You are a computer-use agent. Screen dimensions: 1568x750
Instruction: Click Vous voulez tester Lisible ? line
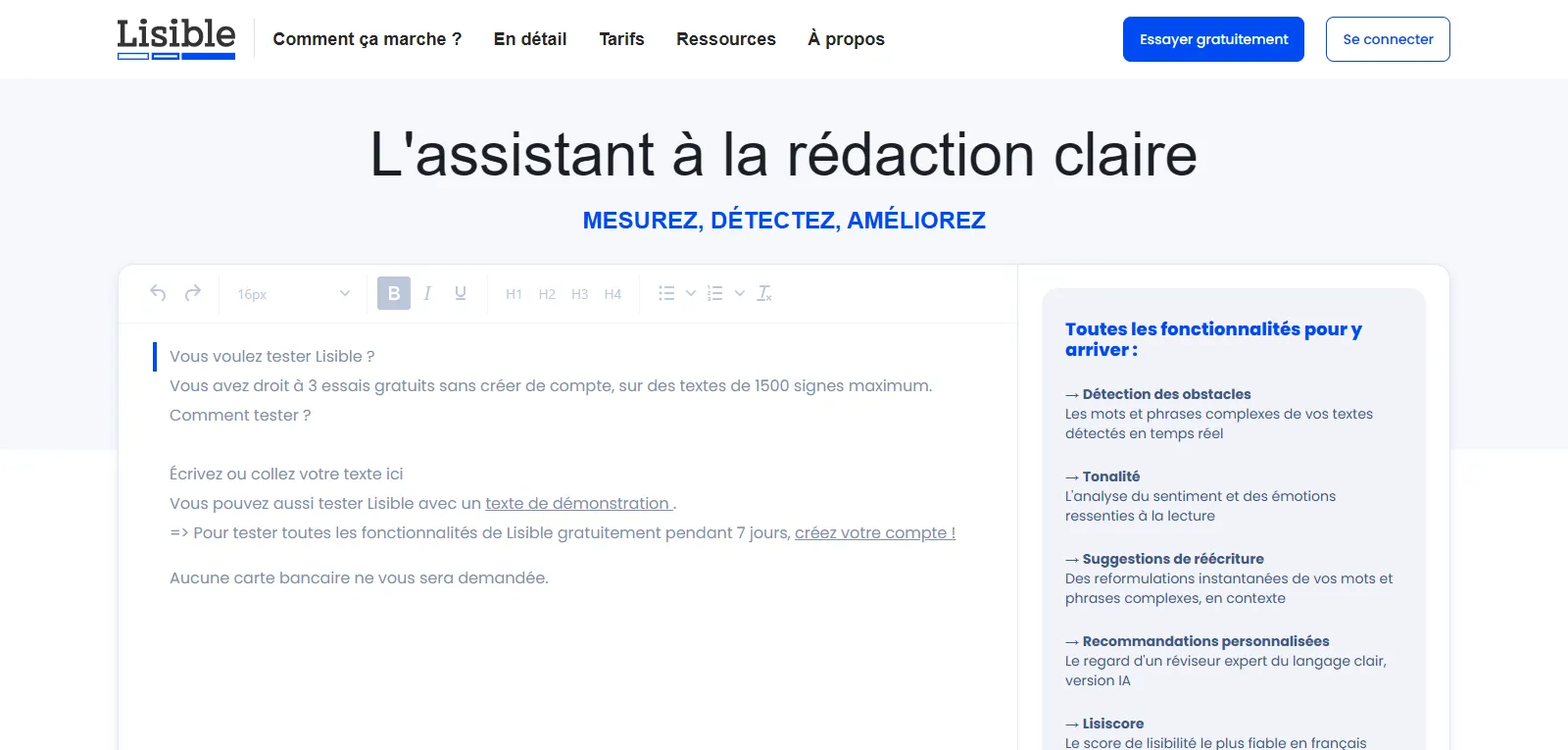coord(272,356)
